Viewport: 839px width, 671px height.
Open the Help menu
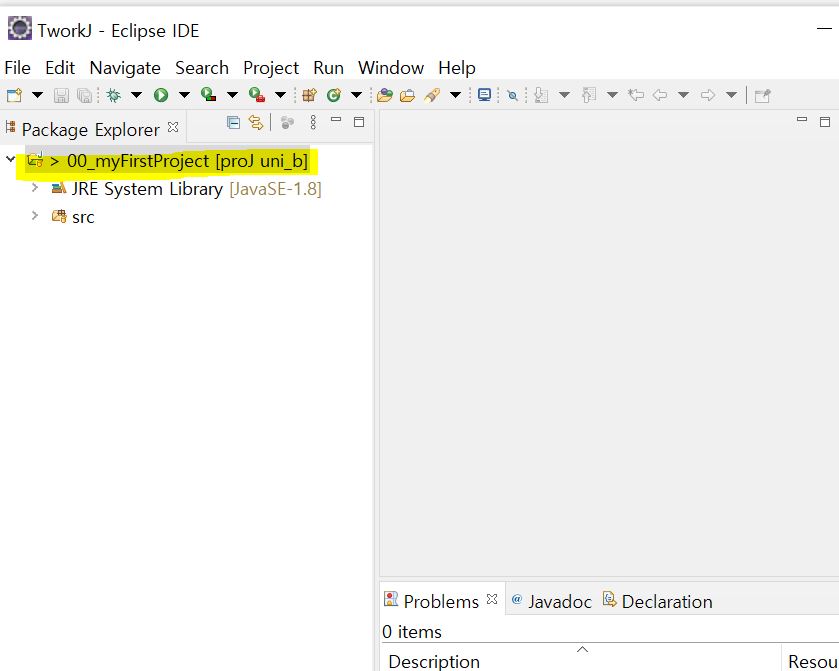tap(456, 68)
